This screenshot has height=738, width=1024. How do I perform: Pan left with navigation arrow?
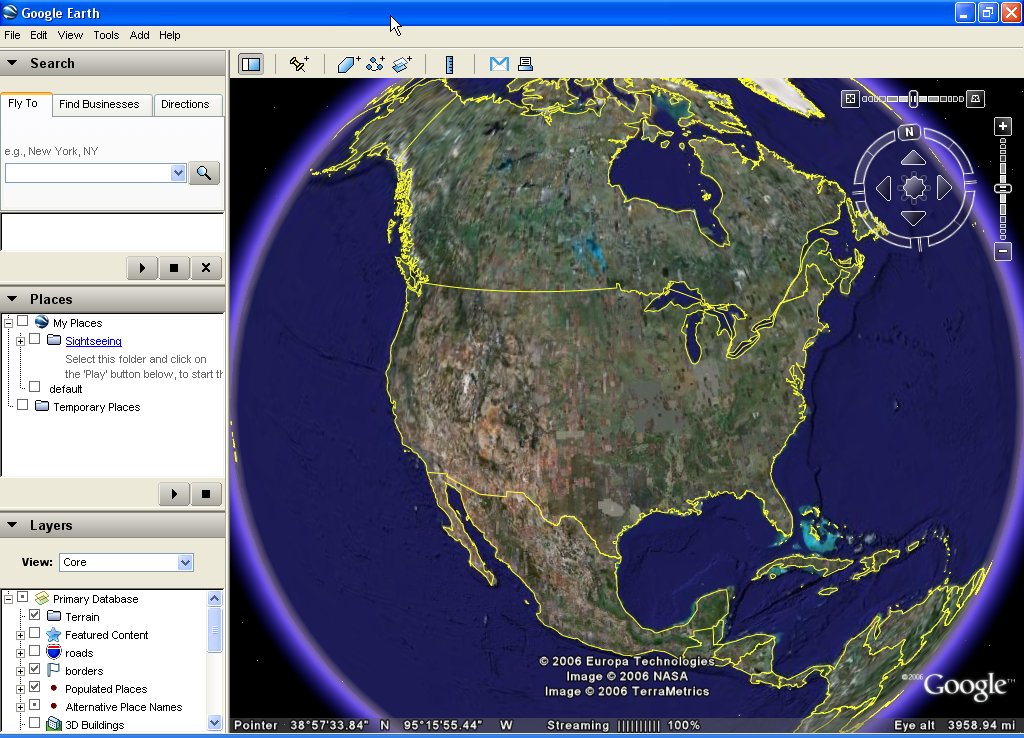click(x=883, y=188)
